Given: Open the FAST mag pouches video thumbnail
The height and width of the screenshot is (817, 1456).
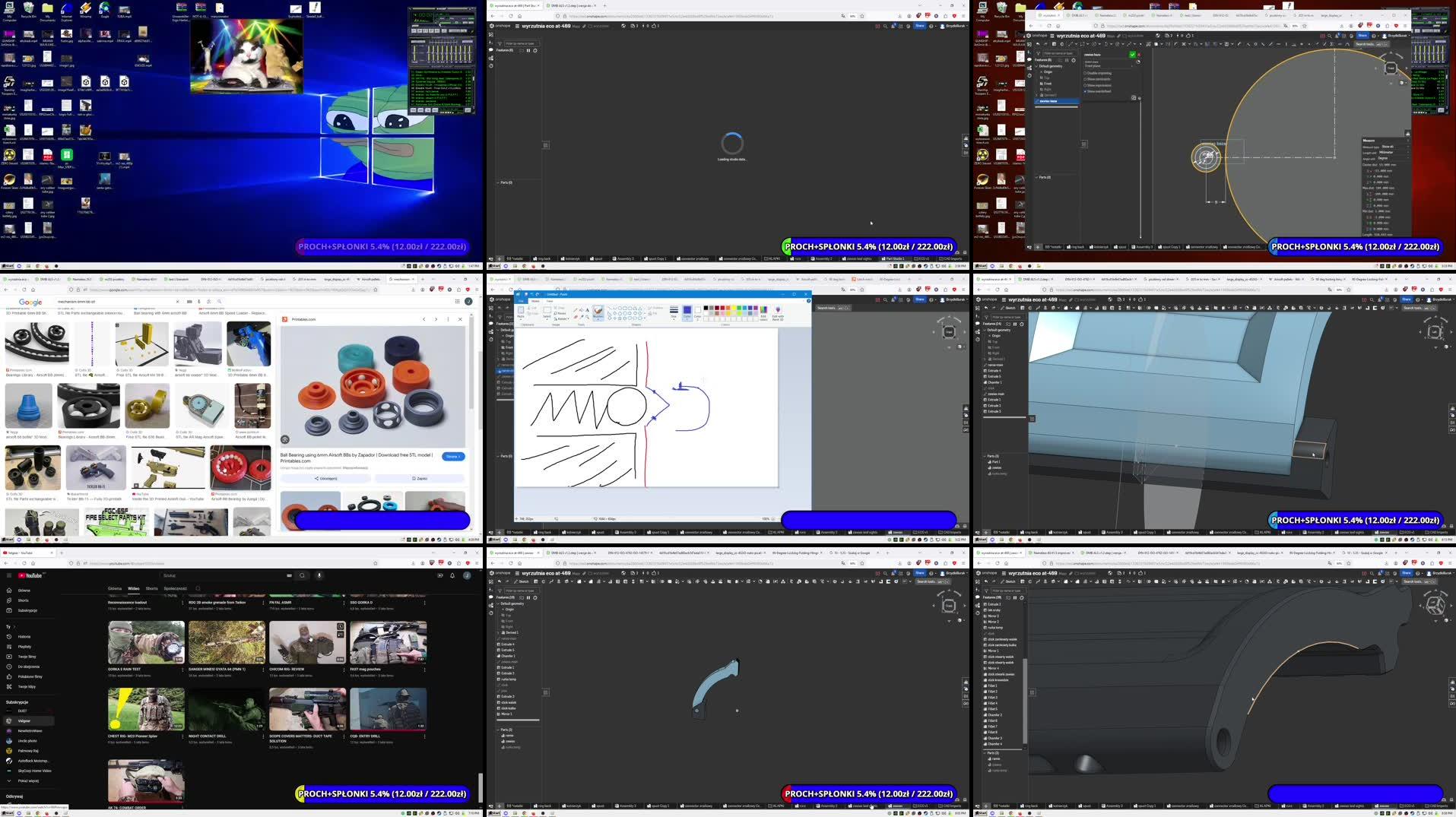Looking at the screenshot, I should coord(388,642).
